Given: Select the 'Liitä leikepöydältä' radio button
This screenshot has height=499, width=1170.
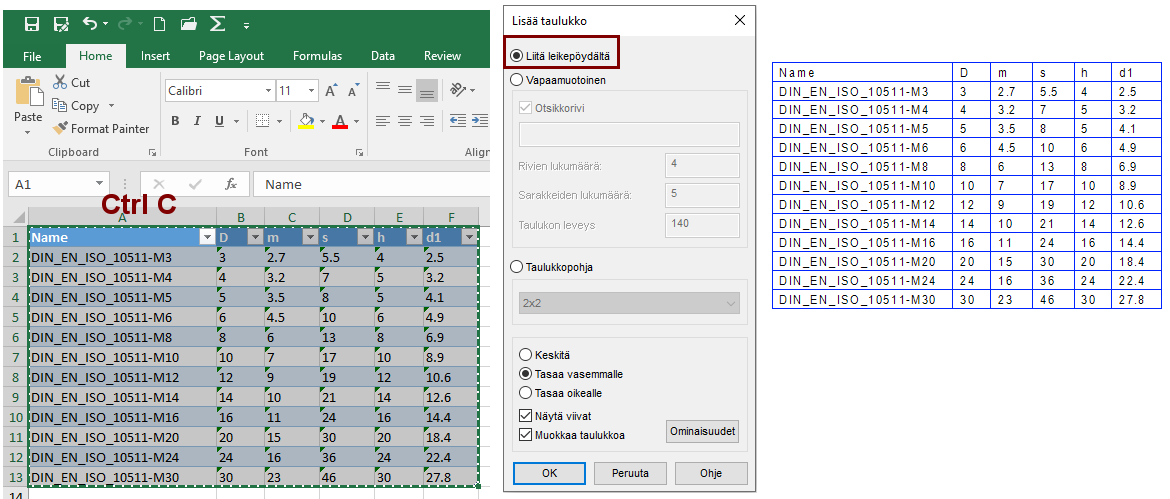Looking at the screenshot, I should point(517,56).
